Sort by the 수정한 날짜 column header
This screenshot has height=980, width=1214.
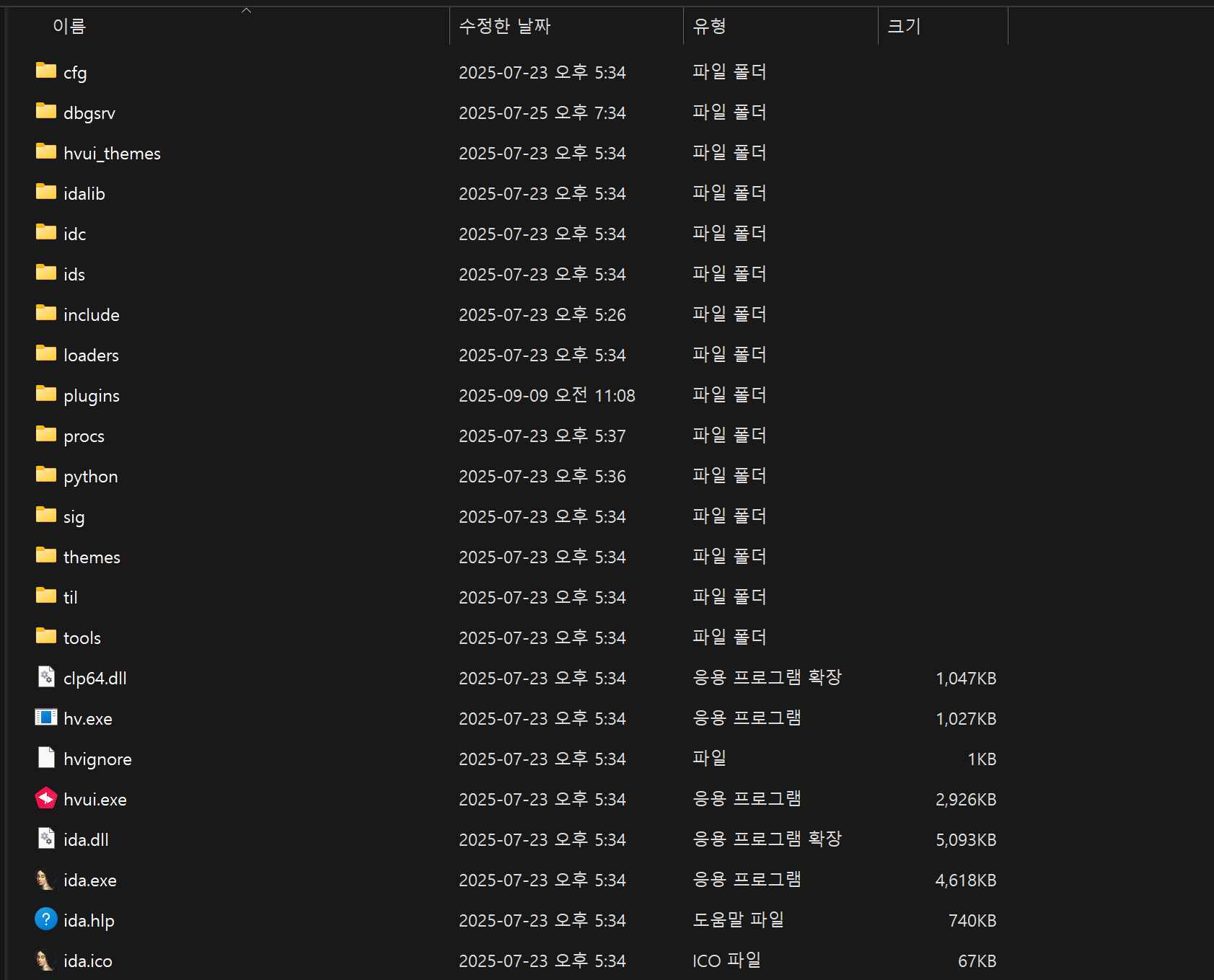(x=504, y=27)
